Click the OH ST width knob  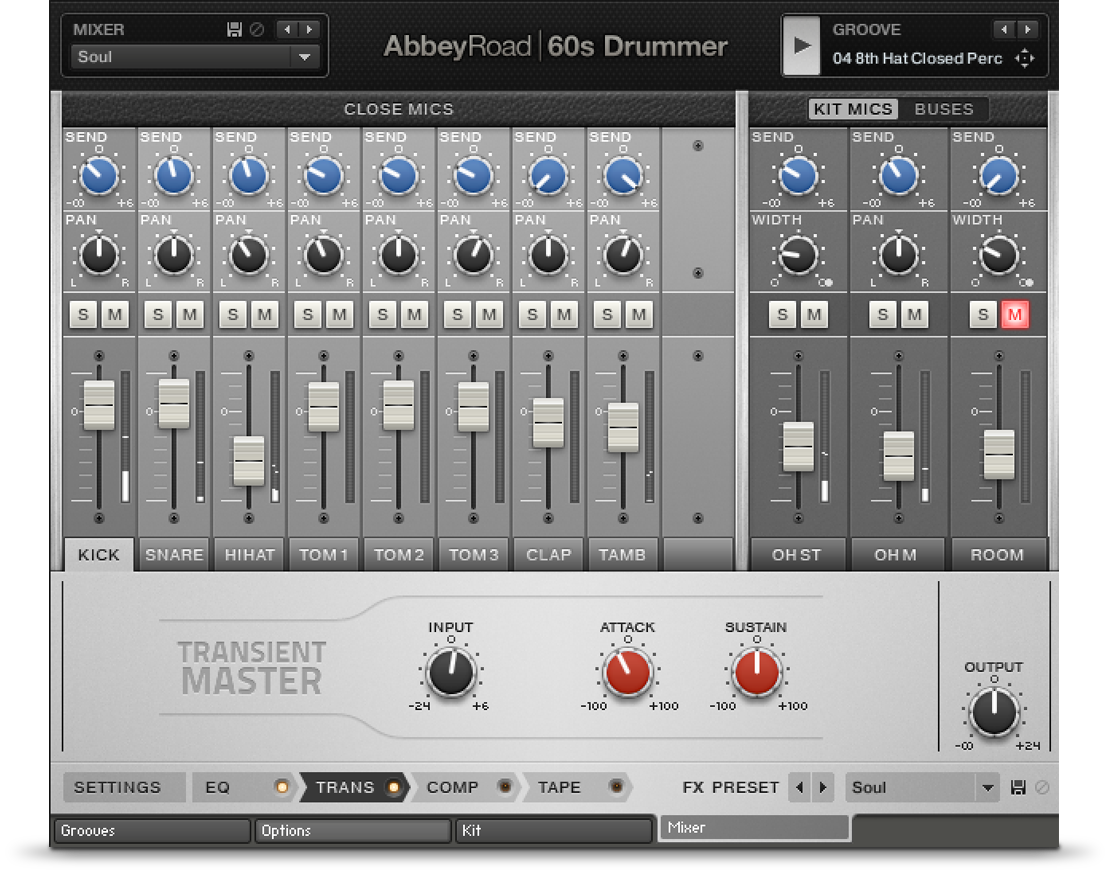pyautogui.click(x=799, y=256)
